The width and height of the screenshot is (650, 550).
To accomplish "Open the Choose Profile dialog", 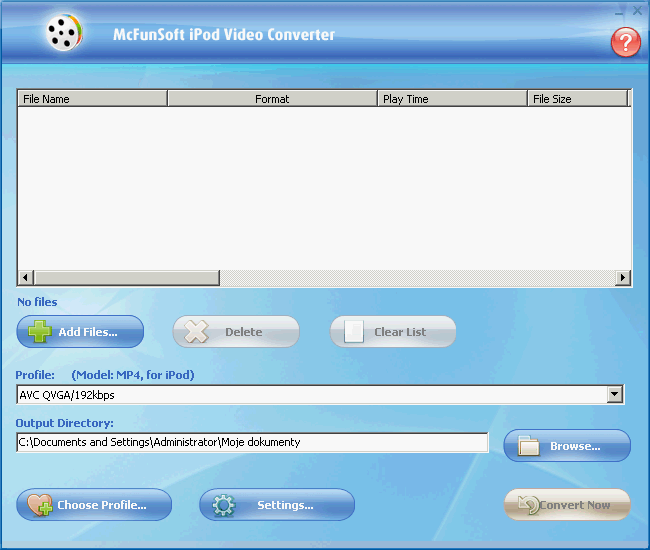I will click(94, 504).
